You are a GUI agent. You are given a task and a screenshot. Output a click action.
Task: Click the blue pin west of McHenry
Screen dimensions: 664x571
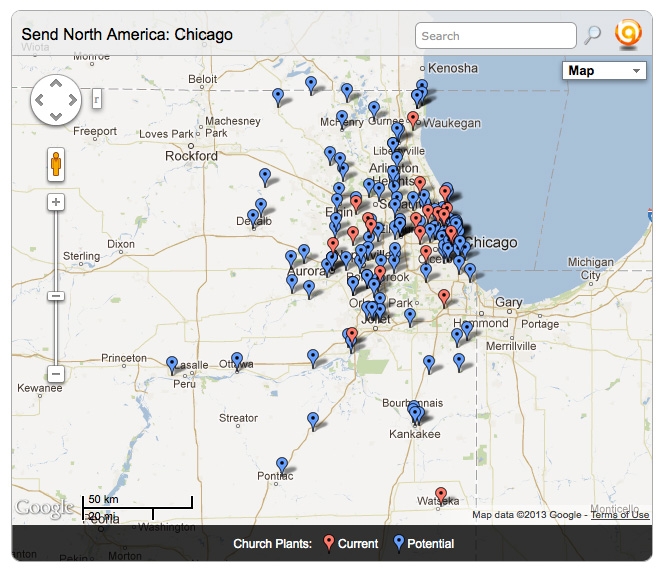click(278, 97)
